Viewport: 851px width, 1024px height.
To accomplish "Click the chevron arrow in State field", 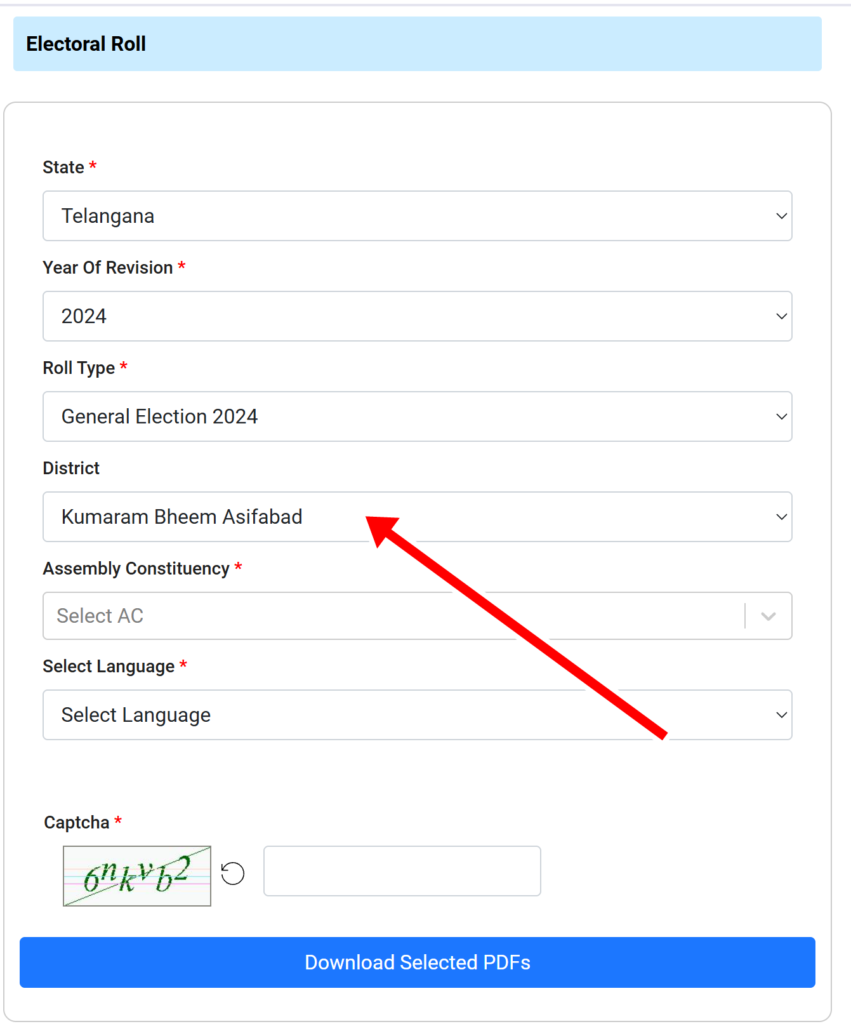I will [x=781, y=216].
